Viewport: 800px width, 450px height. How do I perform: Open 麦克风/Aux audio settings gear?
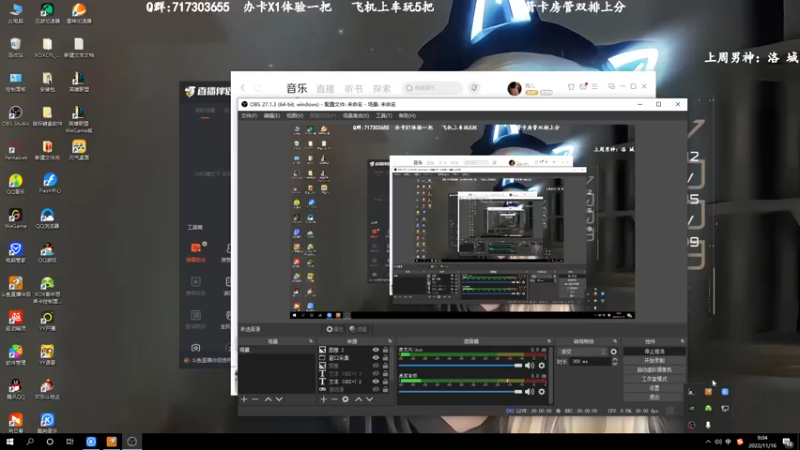tap(542, 365)
